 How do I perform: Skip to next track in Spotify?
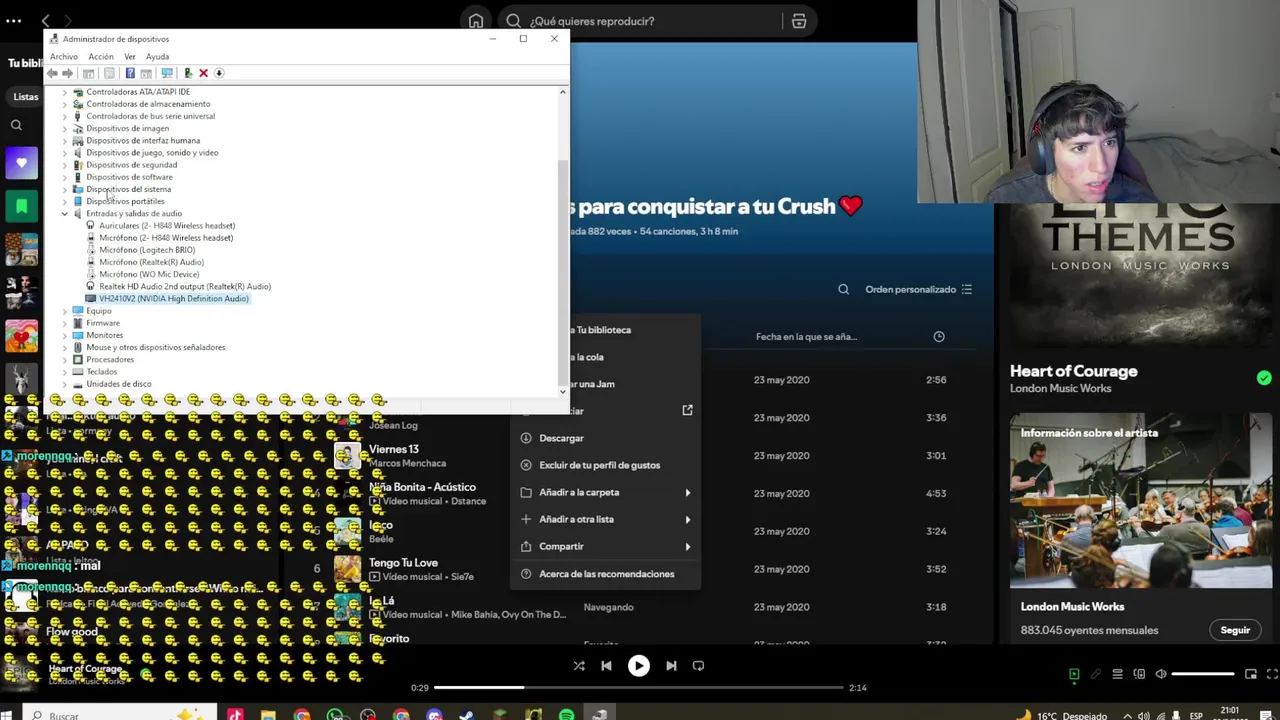click(x=671, y=666)
